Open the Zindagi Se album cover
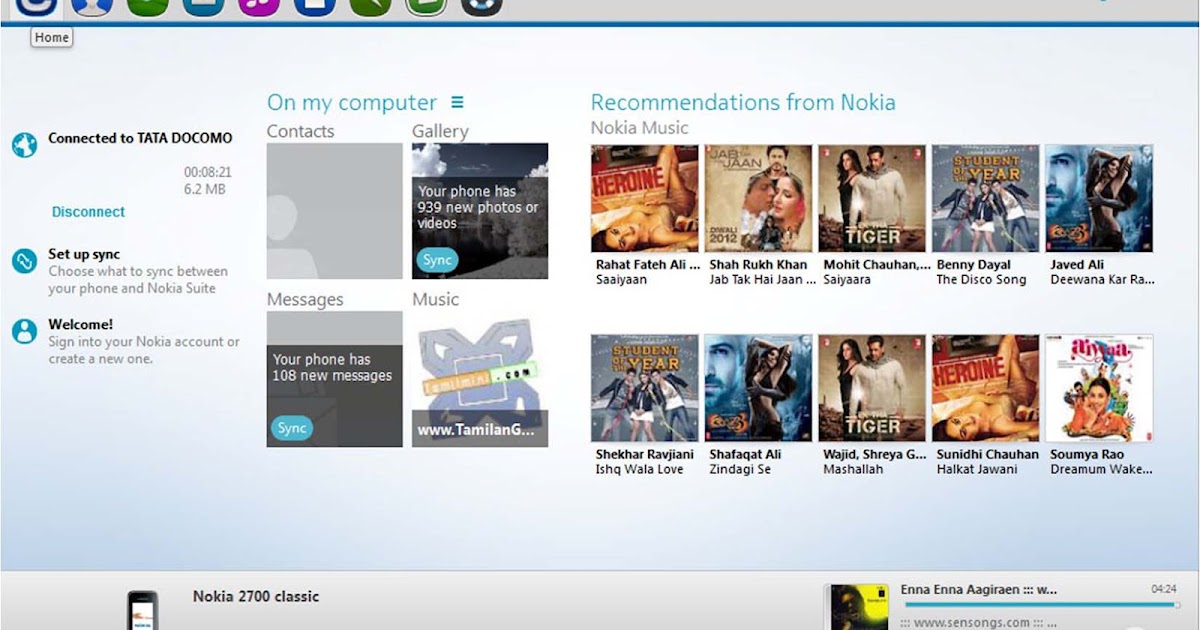The width and height of the screenshot is (1200, 630). pyautogui.click(x=758, y=388)
